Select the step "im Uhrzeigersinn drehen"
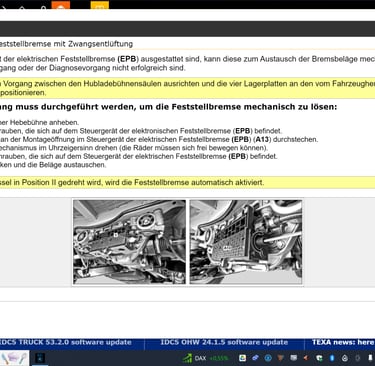 134,148
